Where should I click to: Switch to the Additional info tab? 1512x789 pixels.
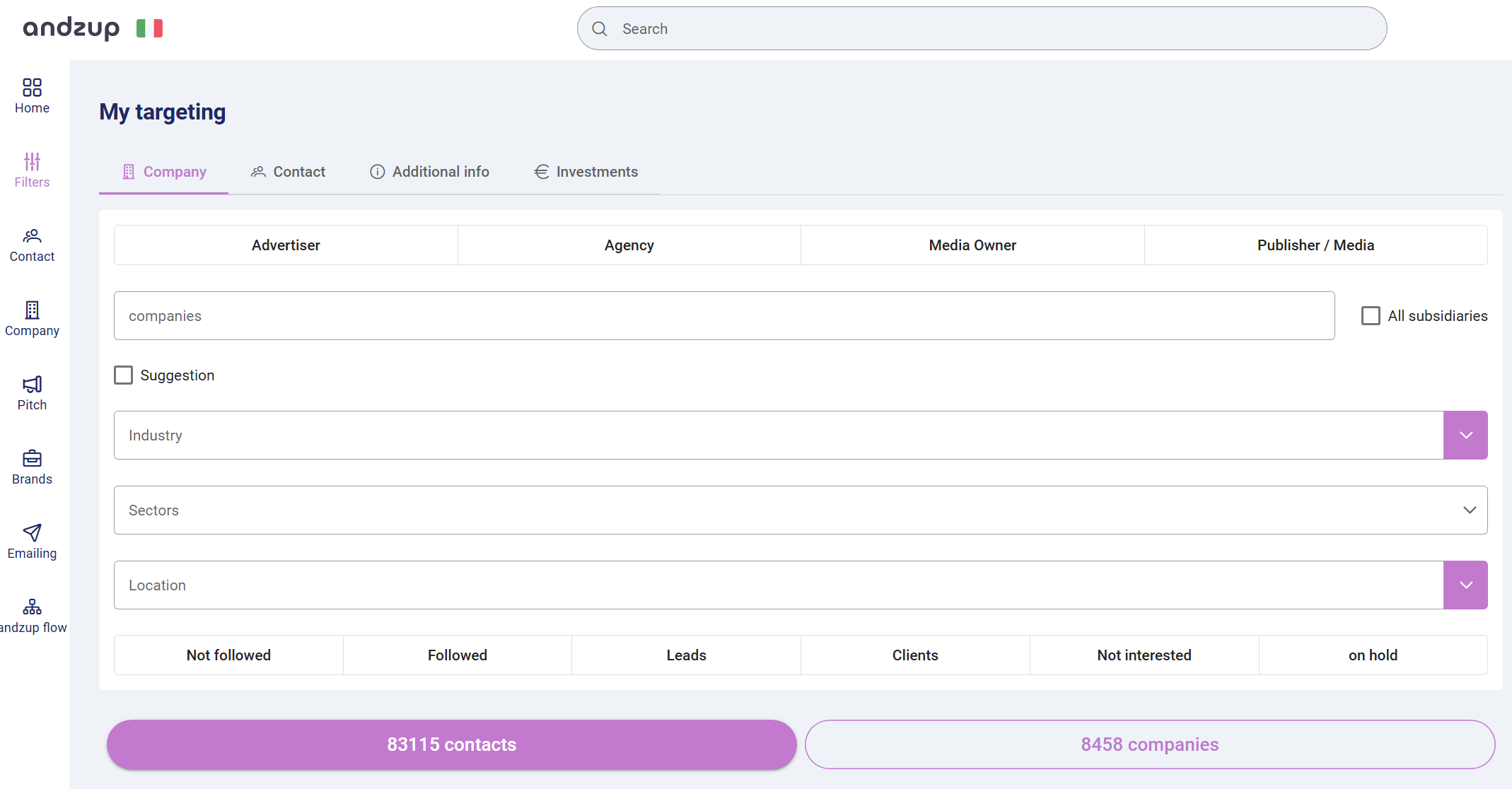tap(429, 172)
